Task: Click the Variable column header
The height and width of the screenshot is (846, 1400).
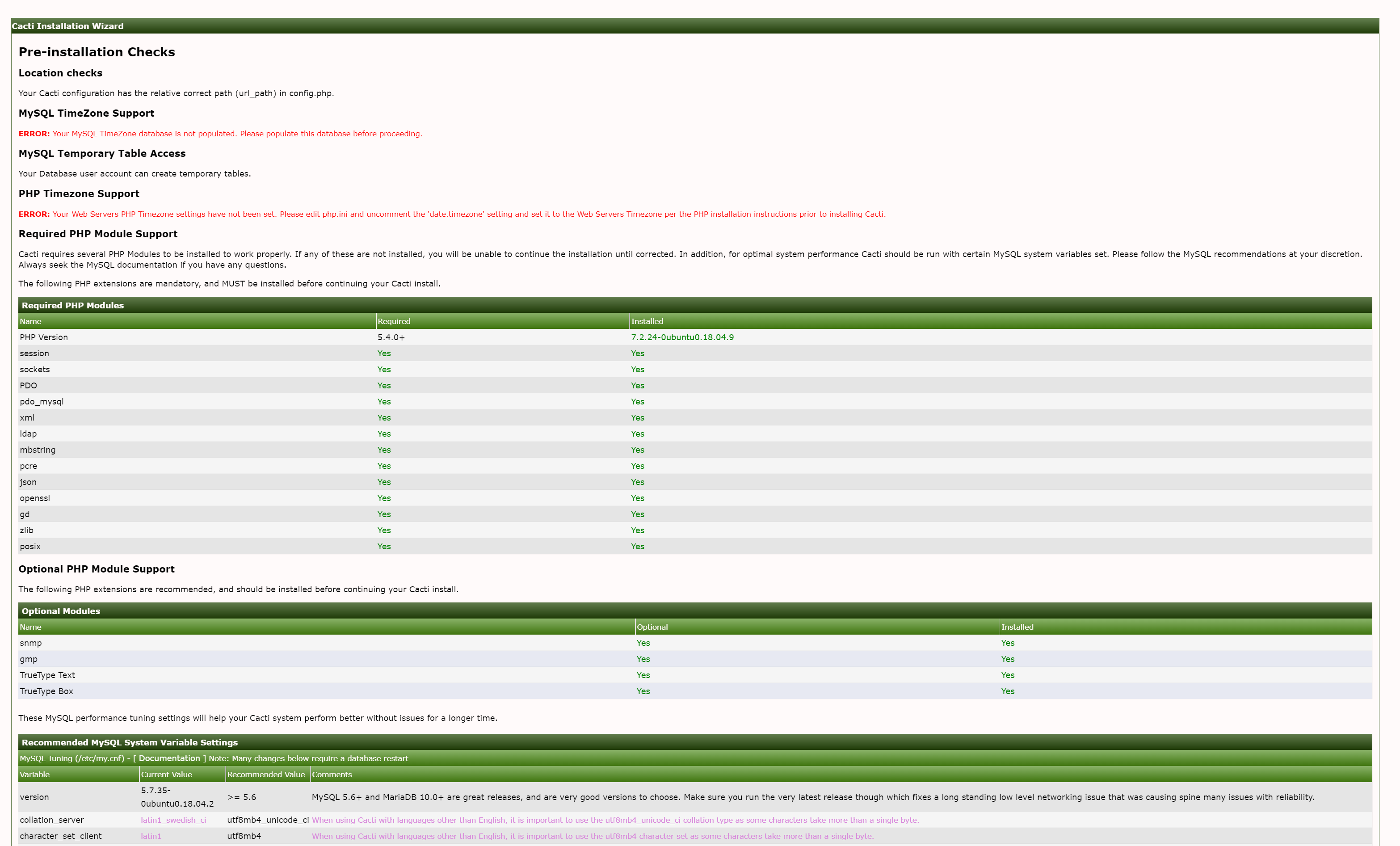Action: (x=35, y=774)
